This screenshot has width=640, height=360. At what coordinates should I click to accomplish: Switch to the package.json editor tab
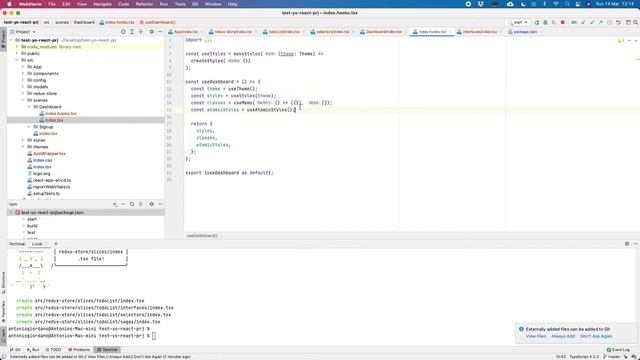(x=525, y=32)
